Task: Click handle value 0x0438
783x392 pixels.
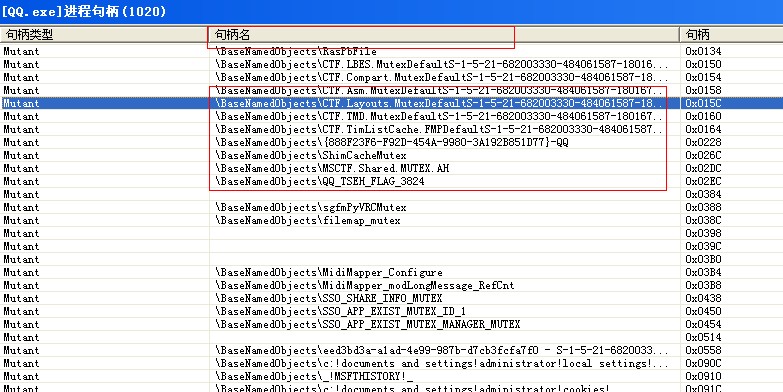Action: point(703,298)
